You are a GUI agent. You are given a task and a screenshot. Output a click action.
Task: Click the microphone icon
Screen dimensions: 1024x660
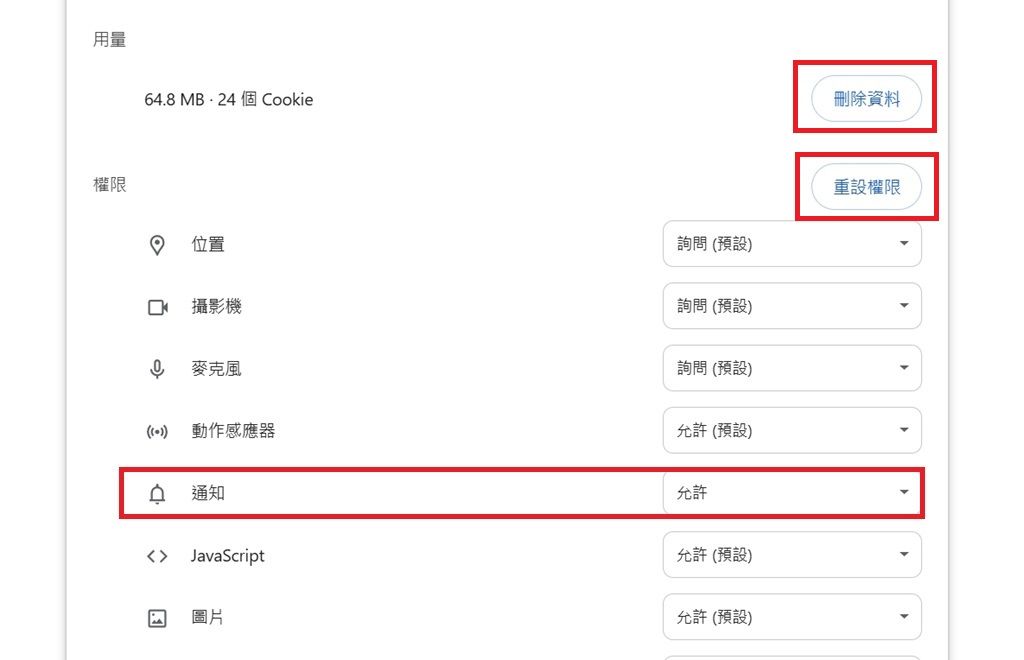pos(157,369)
